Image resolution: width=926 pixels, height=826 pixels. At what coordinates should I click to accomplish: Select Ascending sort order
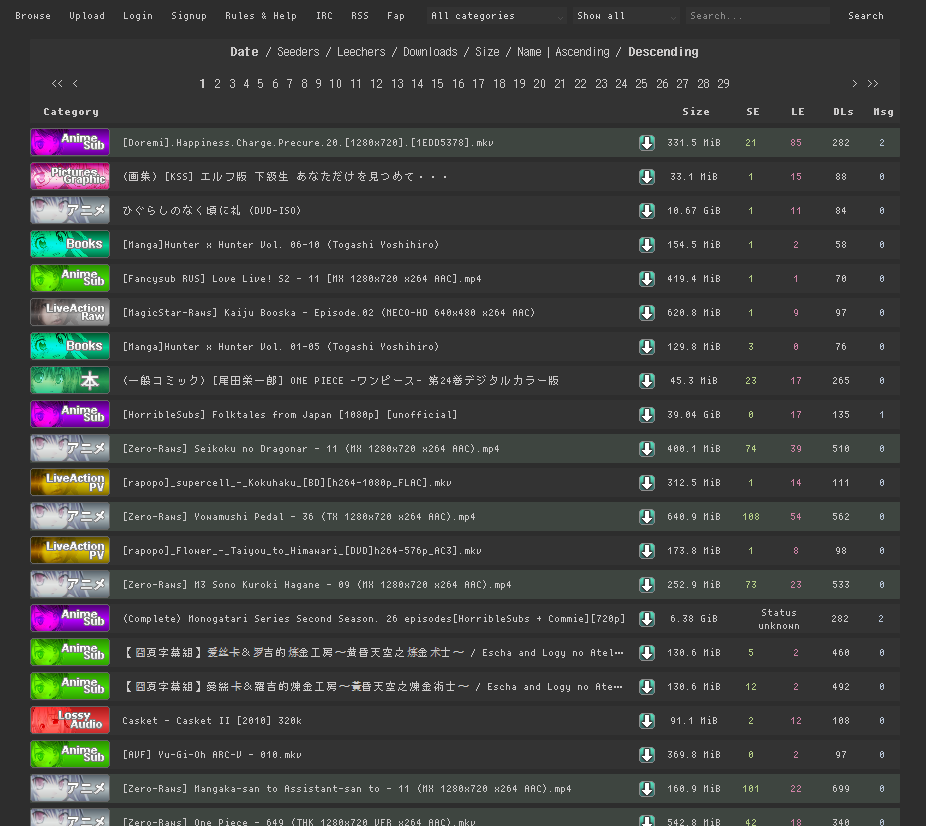click(582, 52)
